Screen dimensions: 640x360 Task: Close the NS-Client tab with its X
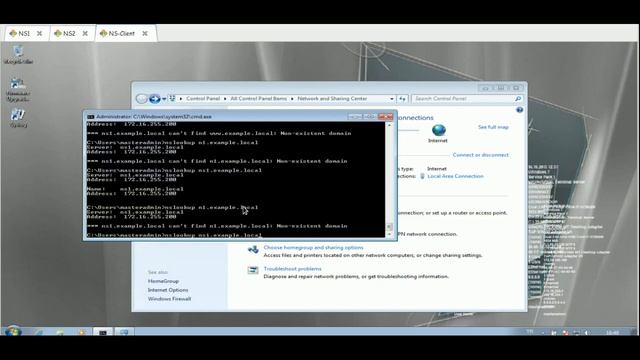(x=145, y=33)
